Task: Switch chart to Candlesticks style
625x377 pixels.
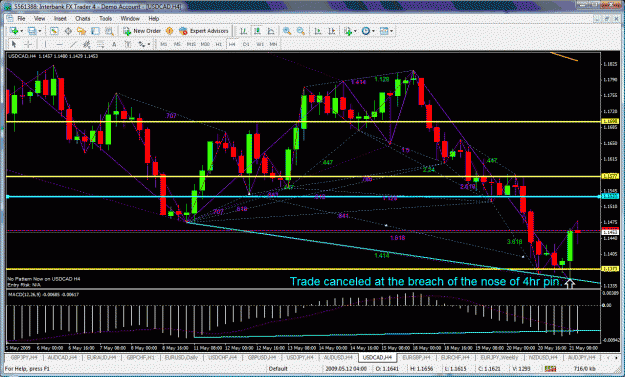Action: point(257,31)
